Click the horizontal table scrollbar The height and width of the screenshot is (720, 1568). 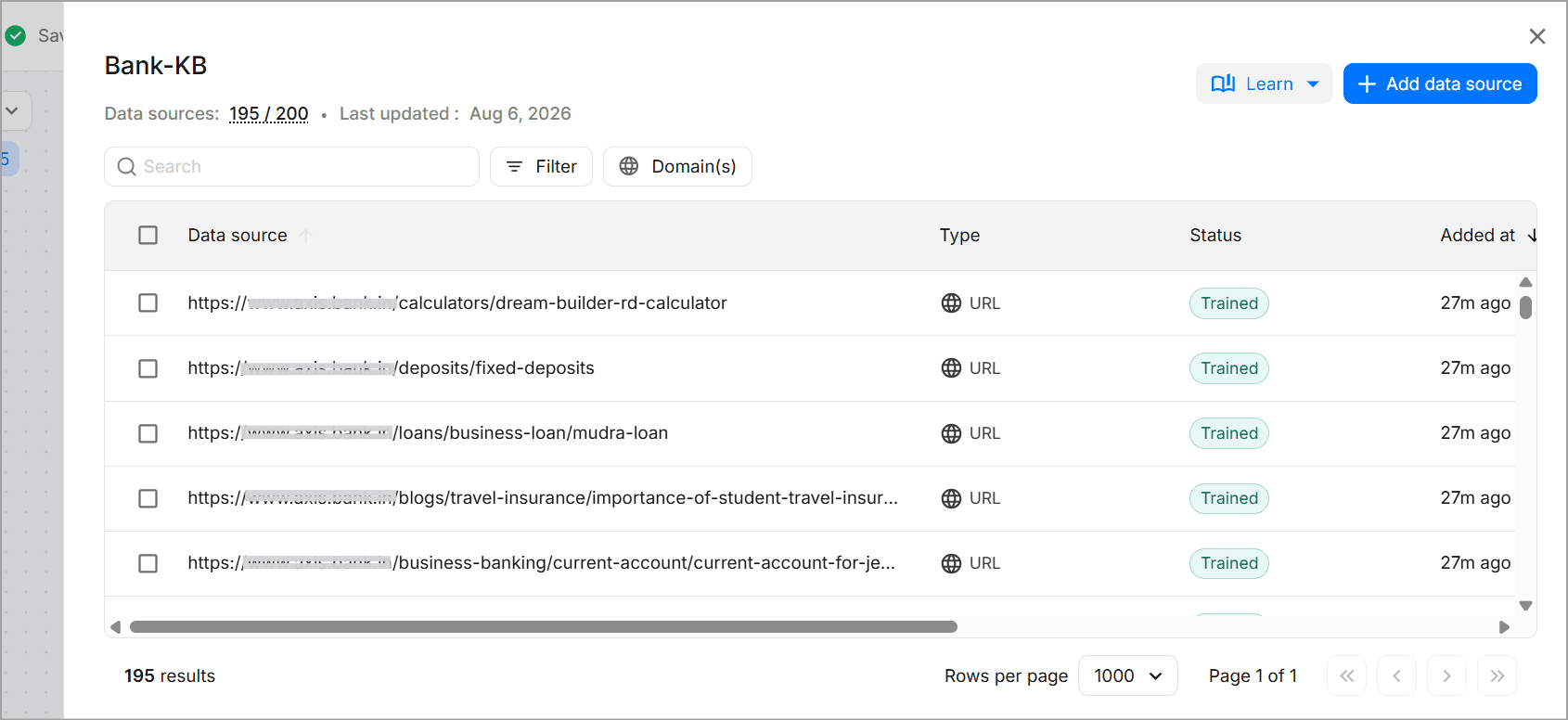tap(544, 627)
